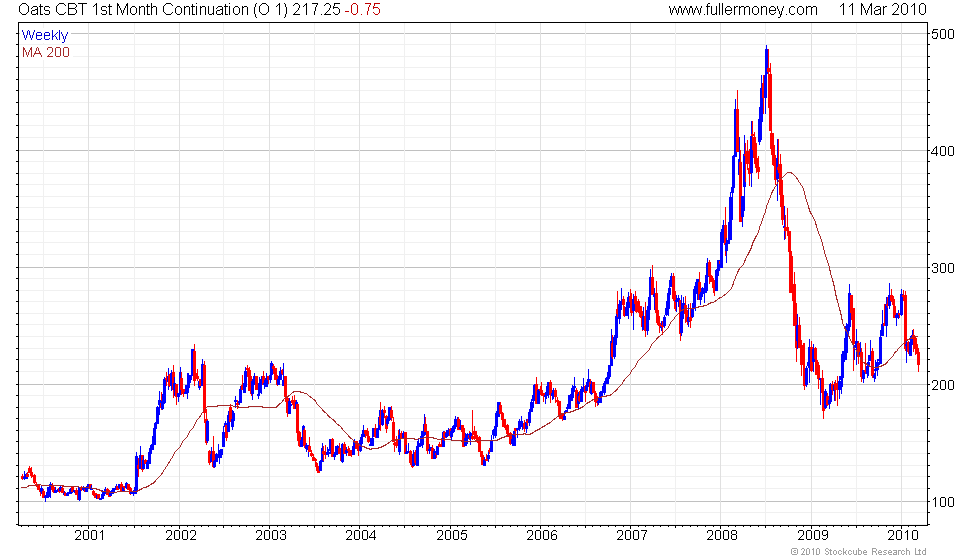
Task: Click the 2008 price peak candle near 490
Action: pyautogui.click(x=767, y=59)
